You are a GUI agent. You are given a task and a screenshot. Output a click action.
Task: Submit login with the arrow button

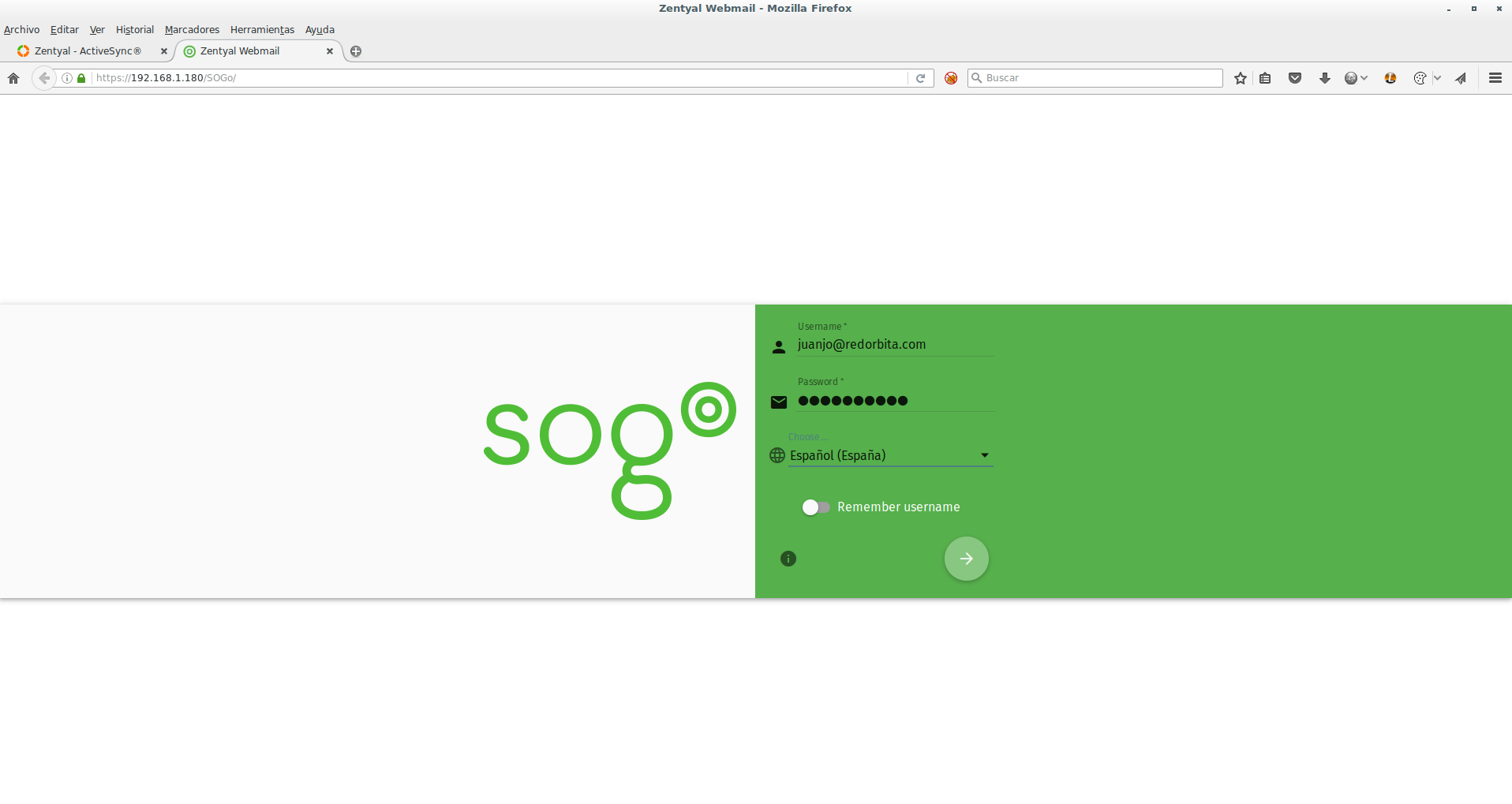click(967, 559)
